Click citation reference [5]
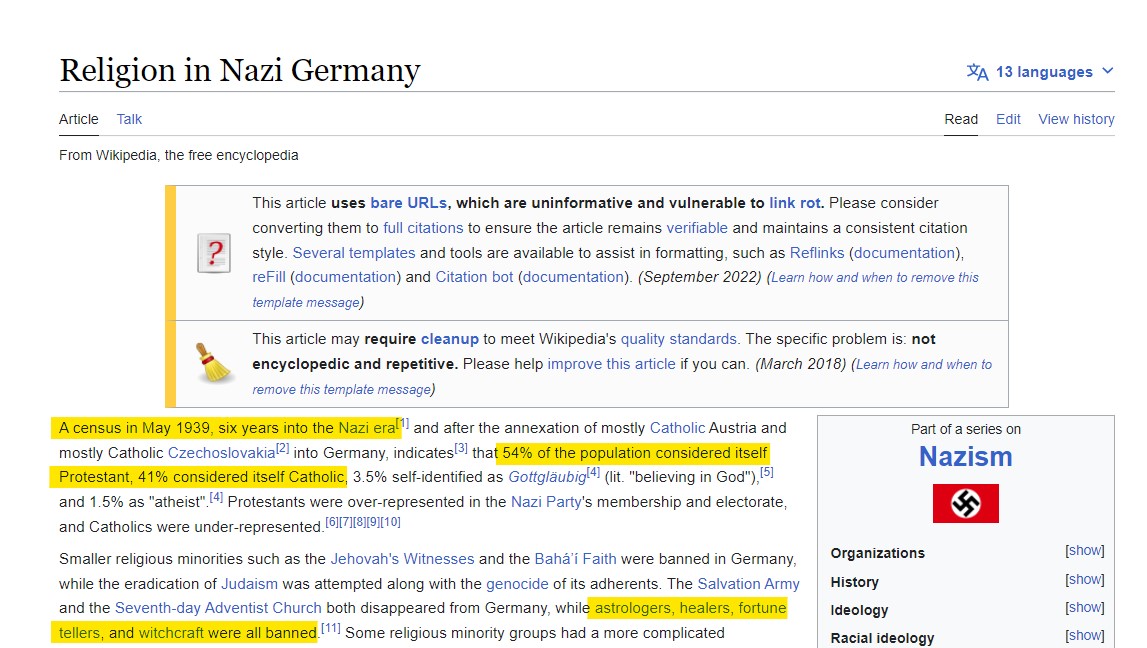1147x648 pixels. click(x=767, y=472)
